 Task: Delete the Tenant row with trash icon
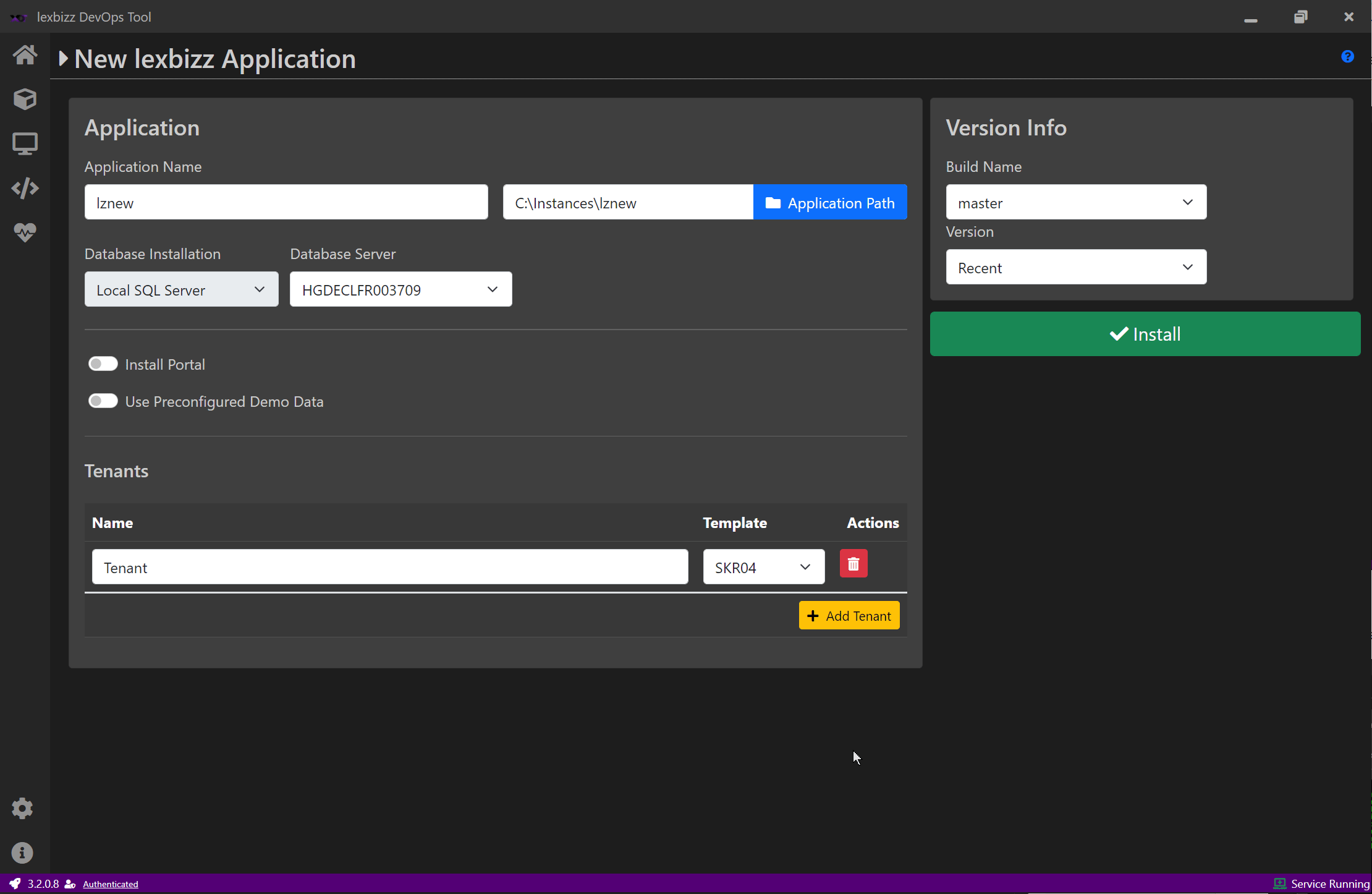tap(853, 564)
